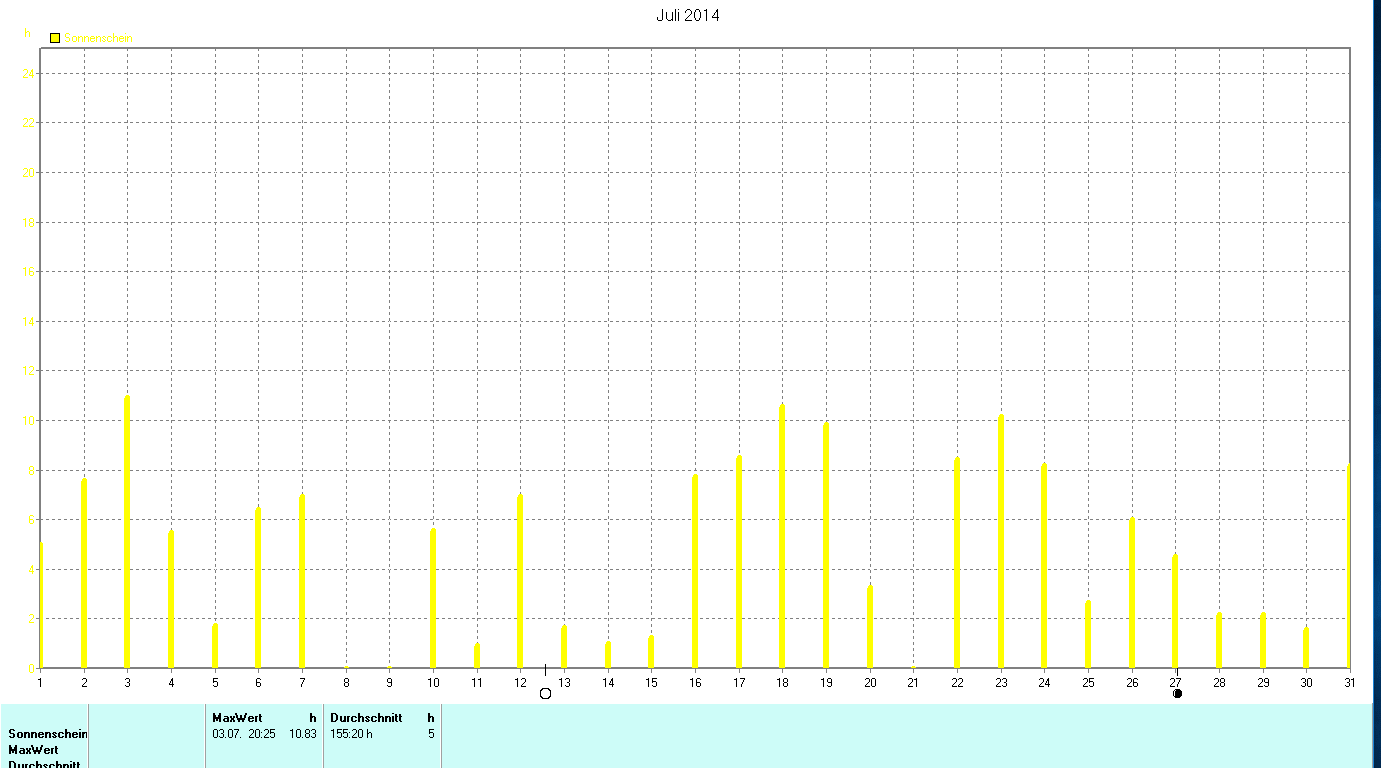Click the bar for day 12
The width and height of the screenshot is (1381, 768).
tap(520, 581)
